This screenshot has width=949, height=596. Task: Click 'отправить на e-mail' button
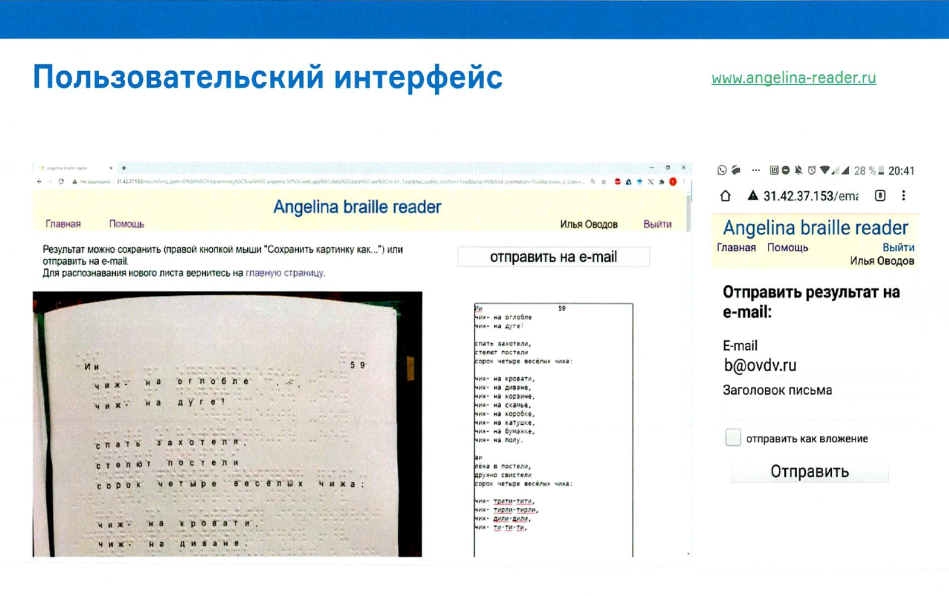tap(553, 257)
